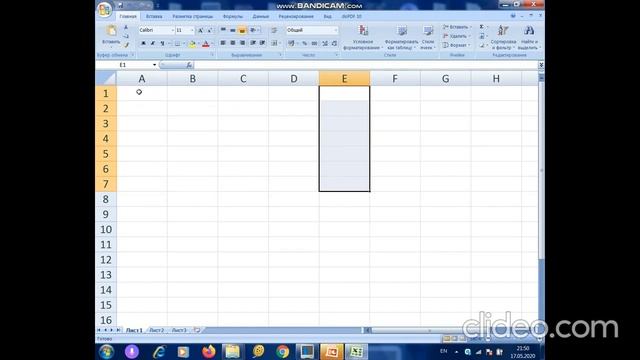Click the Insert Function fx icon
Viewport: 640px width, 360px height.
coord(189,65)
